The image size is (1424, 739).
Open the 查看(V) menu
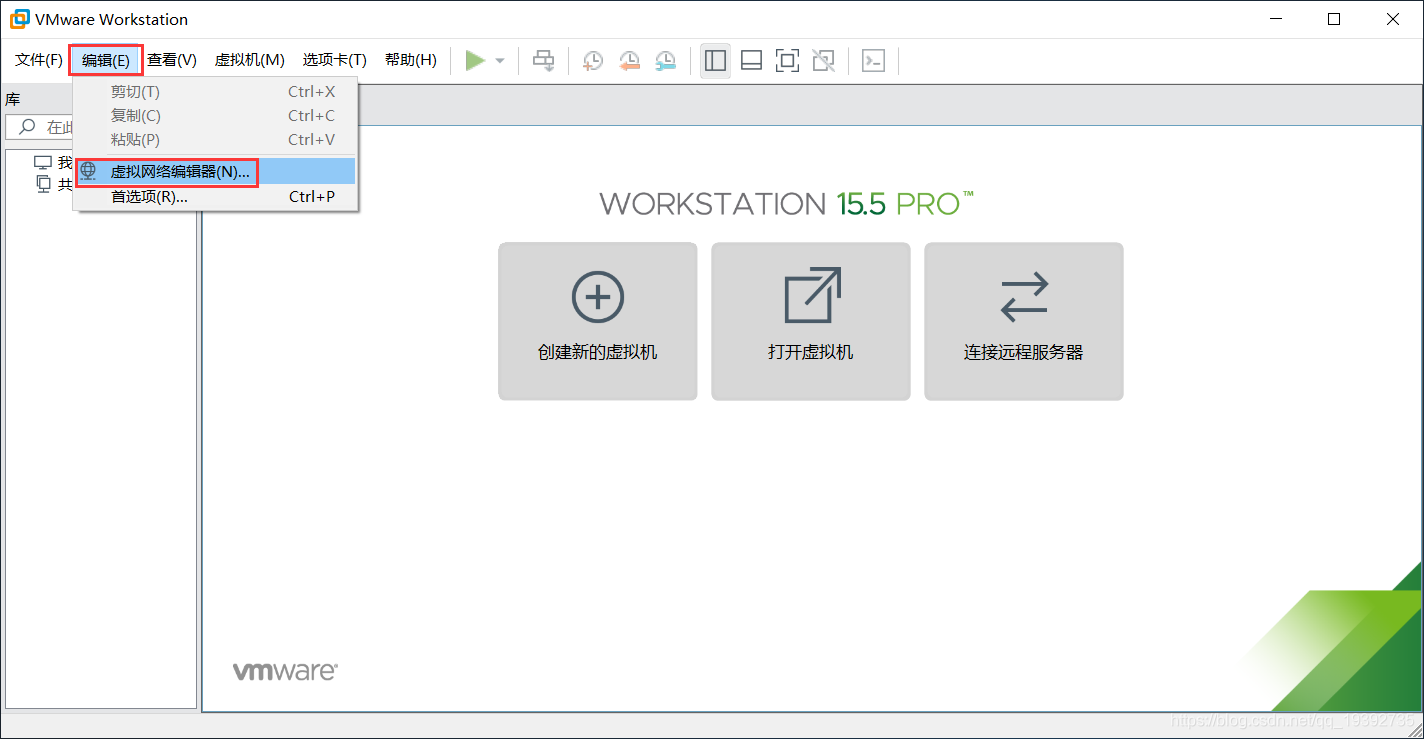coord(172,60)
